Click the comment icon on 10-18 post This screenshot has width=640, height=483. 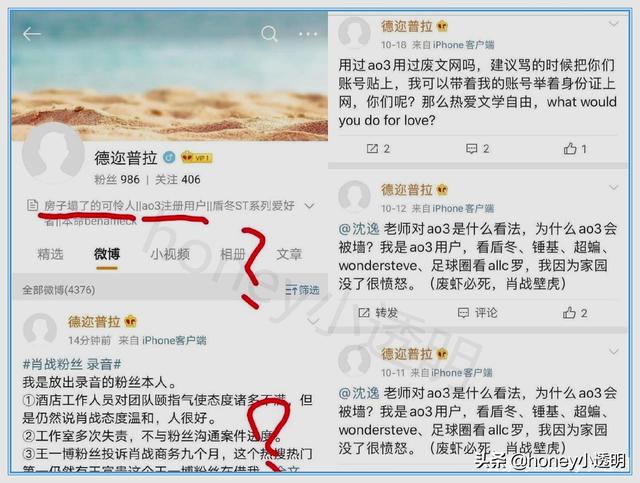[471, 149]
